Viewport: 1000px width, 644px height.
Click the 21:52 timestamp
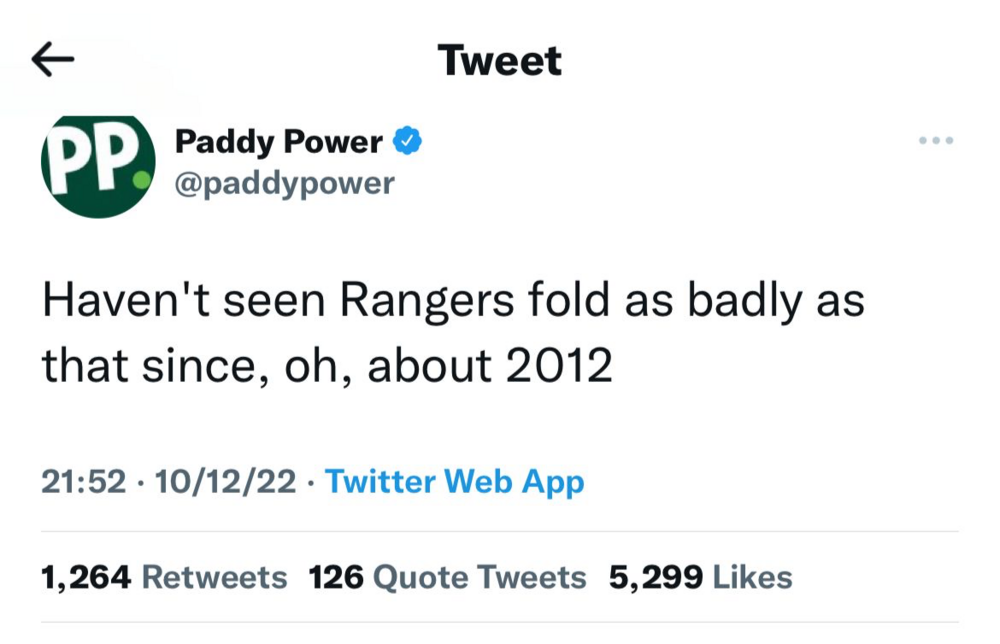[x=84, y=482]
